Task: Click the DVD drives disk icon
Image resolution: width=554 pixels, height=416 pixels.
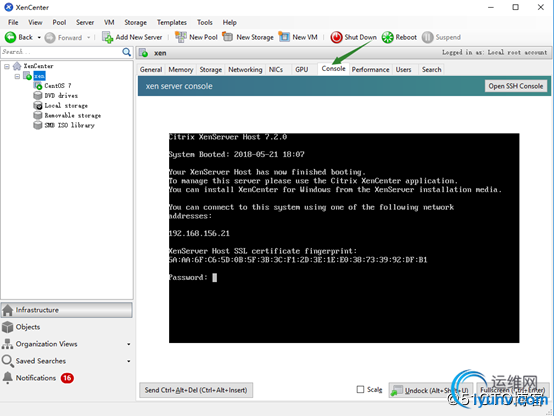Action: pyautogui.click(x=38, y=95)
